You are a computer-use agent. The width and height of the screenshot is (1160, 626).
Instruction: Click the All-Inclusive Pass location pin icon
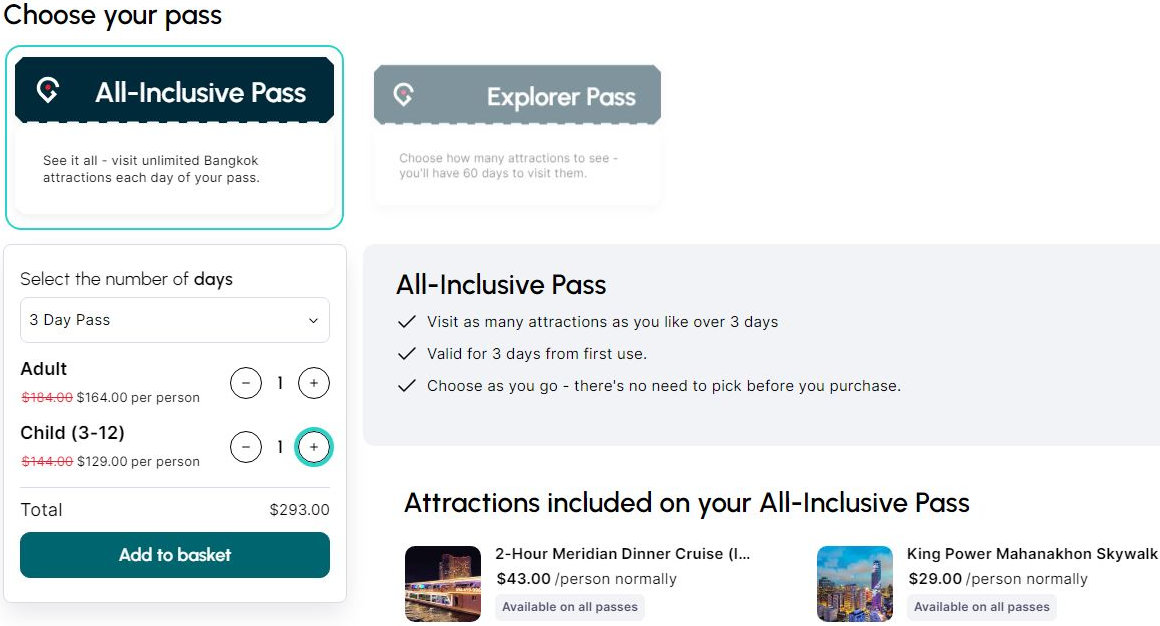[47, 91]
